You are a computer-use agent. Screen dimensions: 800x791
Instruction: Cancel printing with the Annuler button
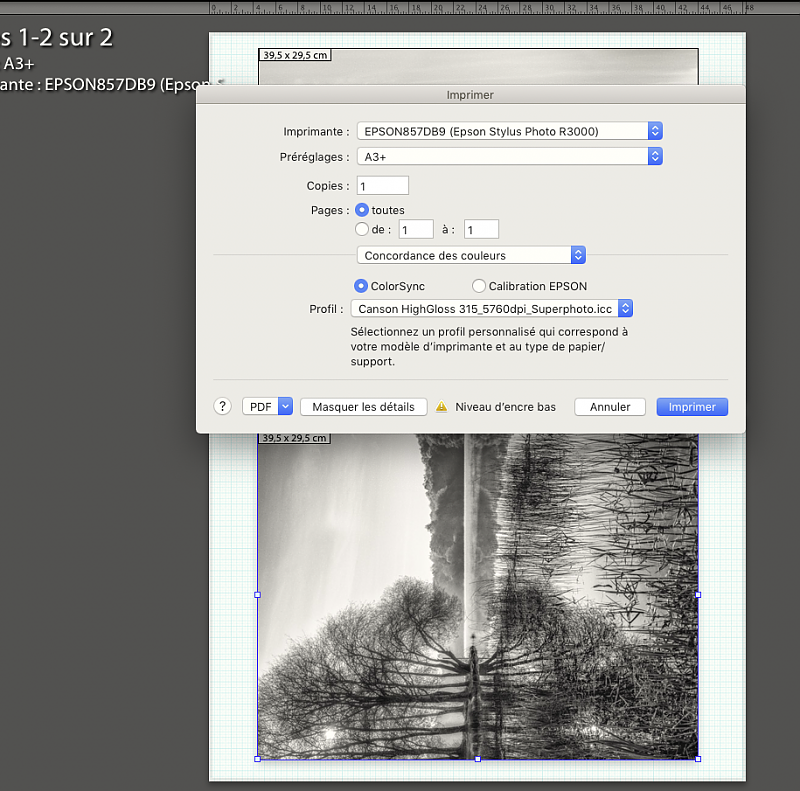pyautogui.click(x=610, y=407)
